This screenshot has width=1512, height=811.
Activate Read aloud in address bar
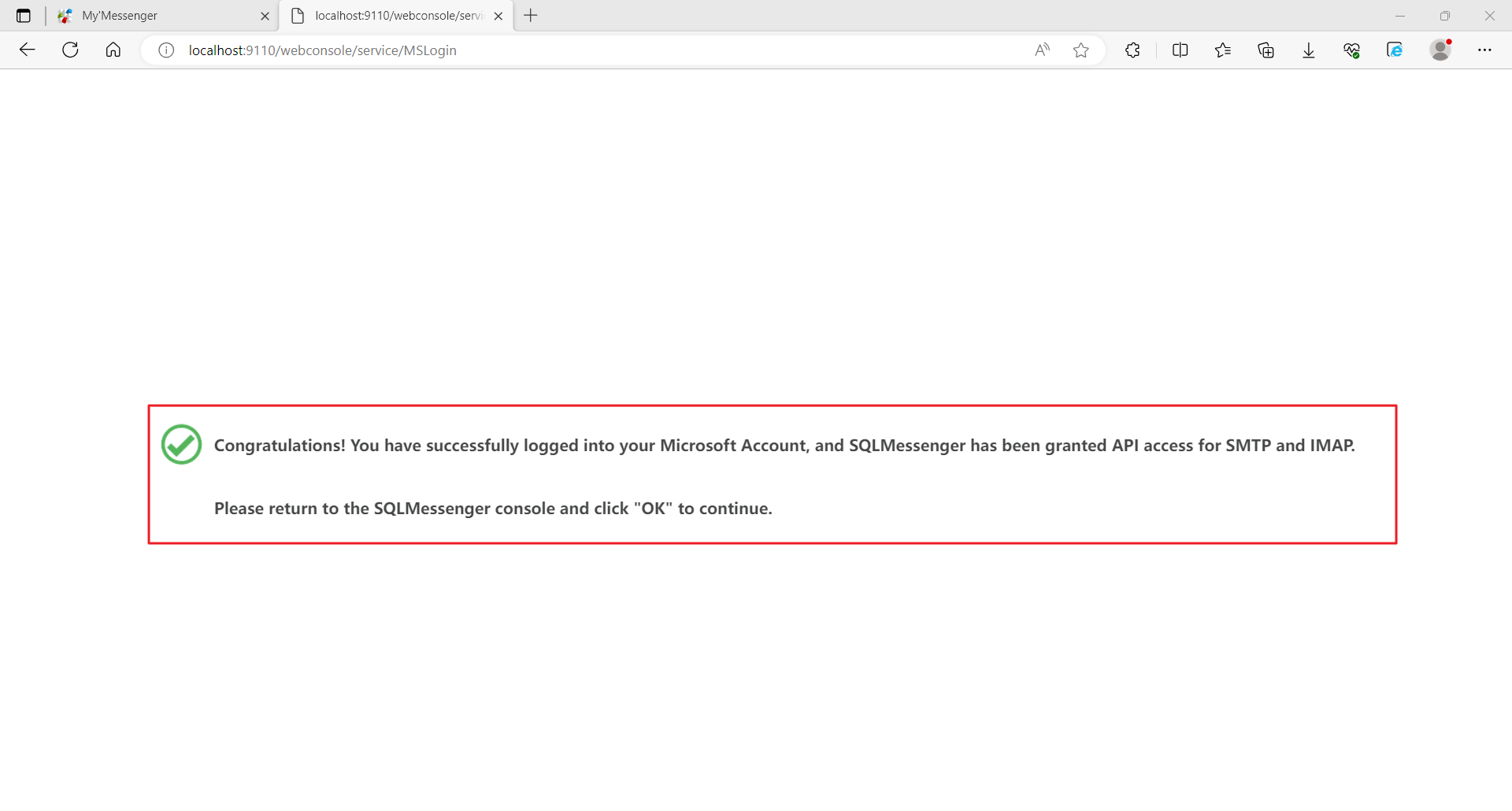tap(1043, 50)
